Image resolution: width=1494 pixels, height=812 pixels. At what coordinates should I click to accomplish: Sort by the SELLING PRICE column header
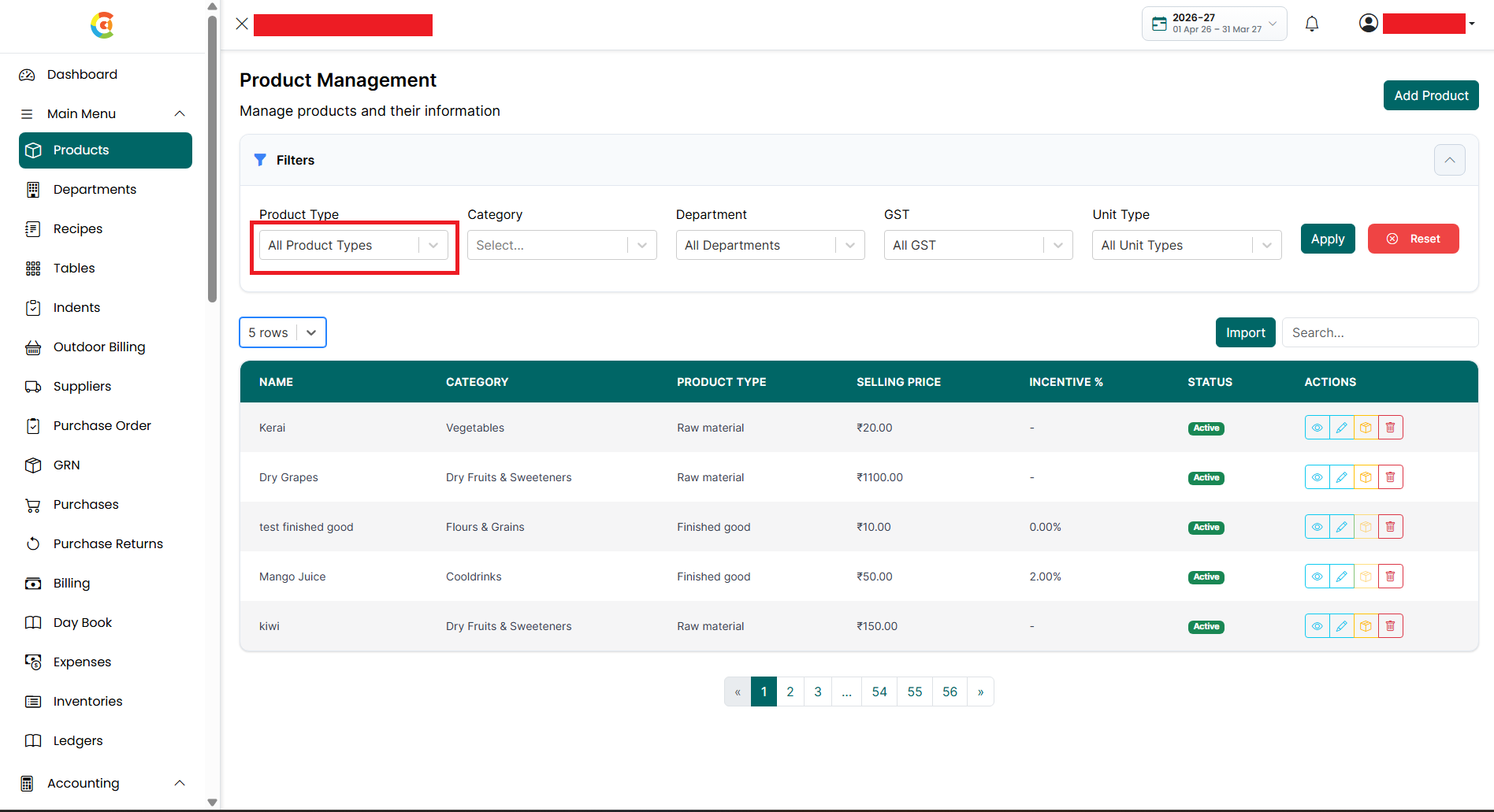[x=898, y=382]
